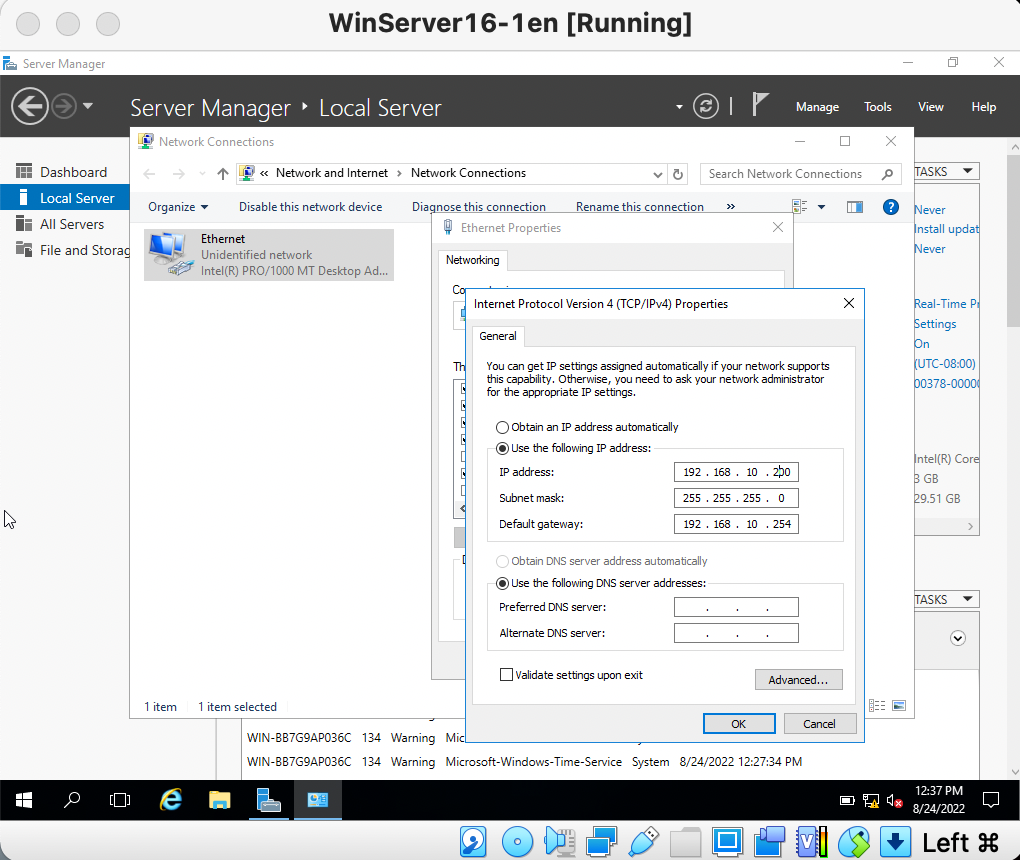Click the Network and Internet breadcrumb
1020x860 pixels.
pyautogui.click(x=332, y=173)
